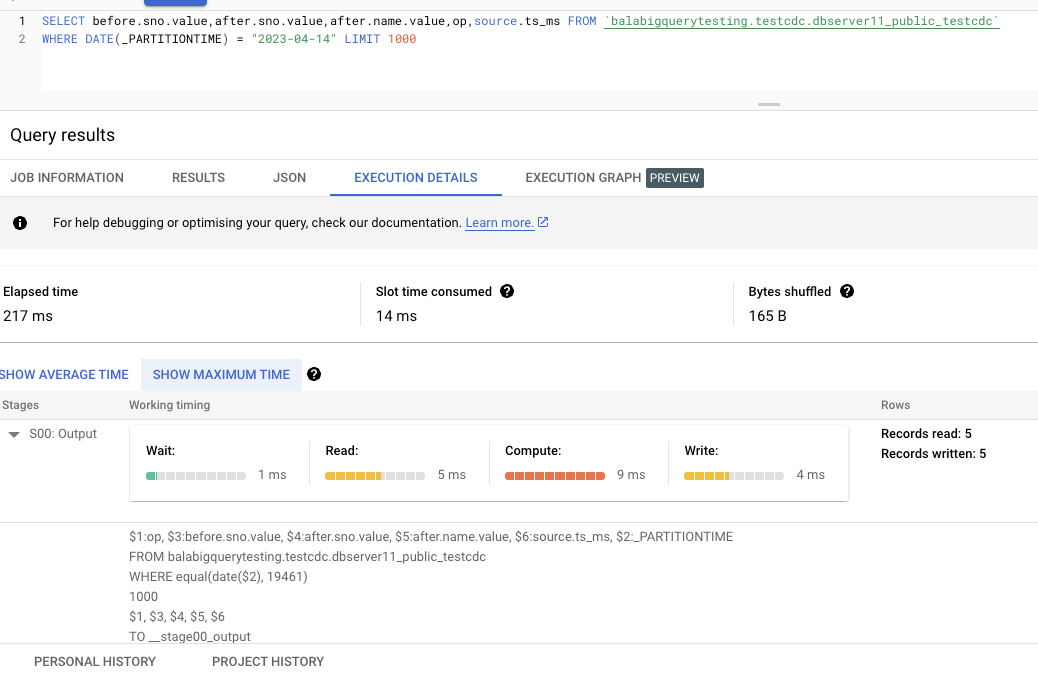Image resolution: width=1038 pixels, height=675 pixels.
Task: Click the Write timing progress bar
Action: coord(734,476)
